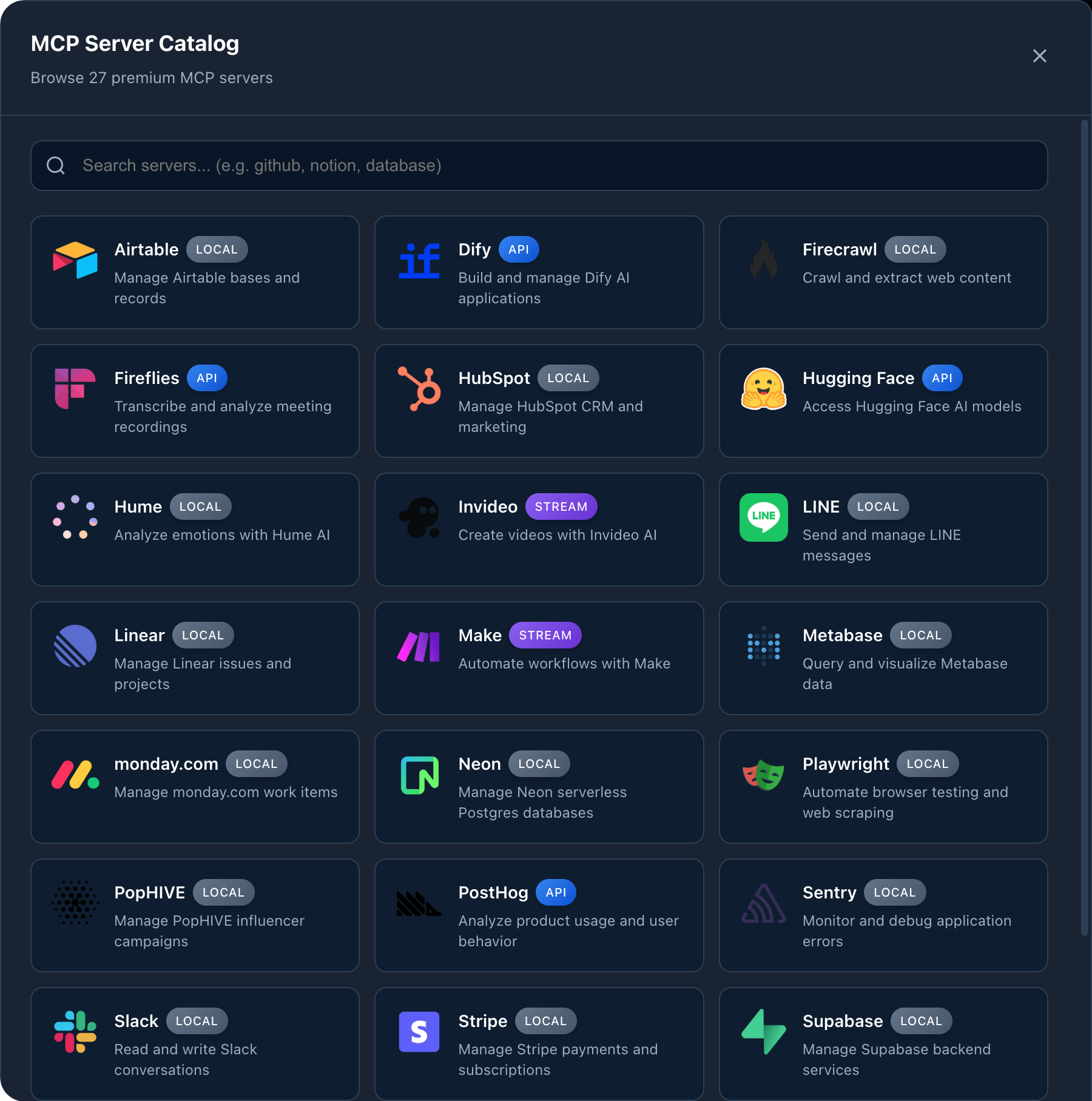Click the LOCAL badge on Hume
Screen dimensions: 1092x1101
pos(200,507)
